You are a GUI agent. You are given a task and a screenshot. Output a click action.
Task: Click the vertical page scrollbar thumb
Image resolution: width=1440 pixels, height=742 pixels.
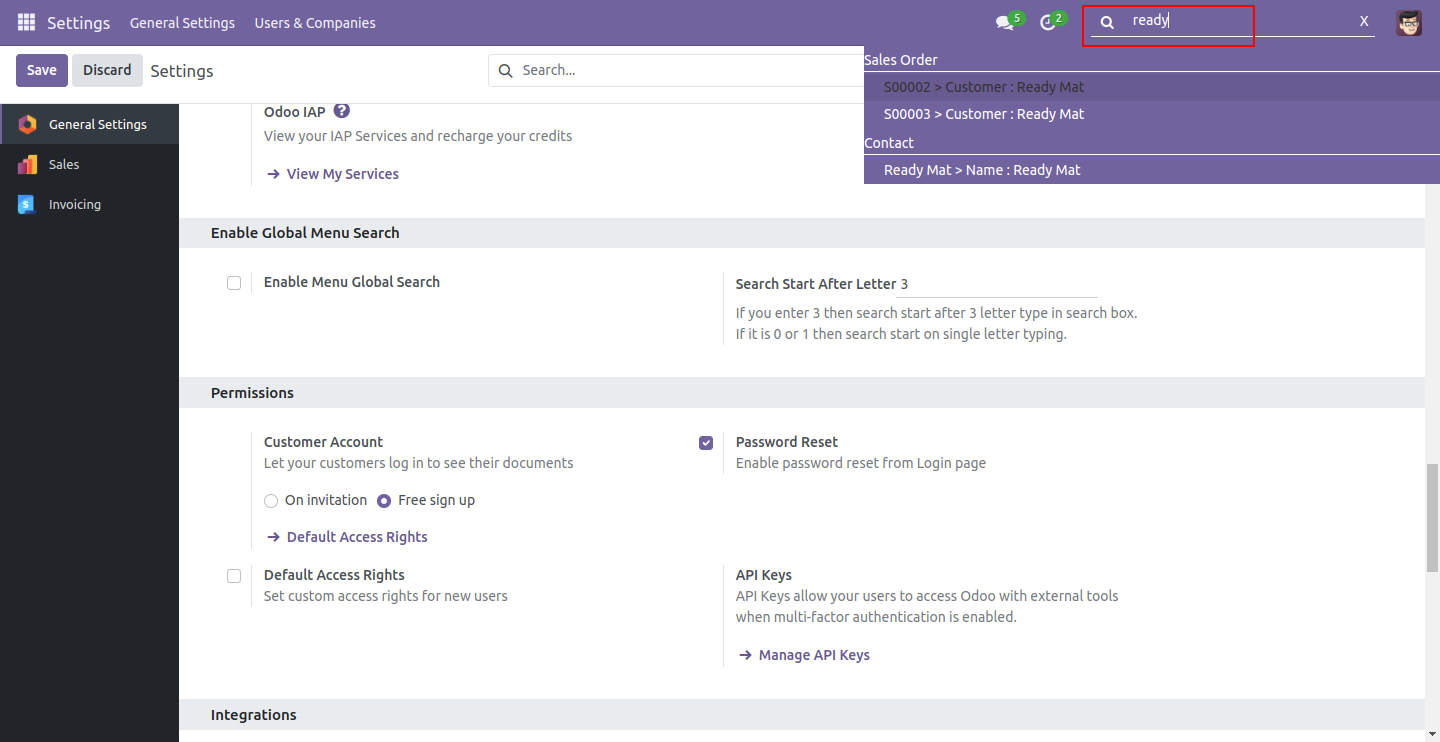coord(1432,517)
